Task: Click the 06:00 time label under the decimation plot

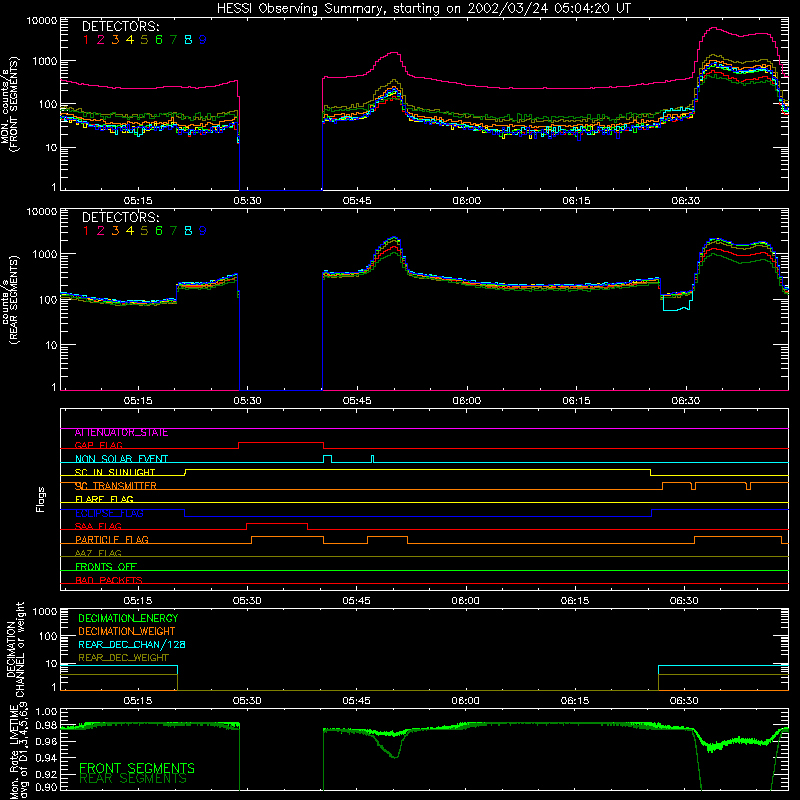Action: [465, 701]
